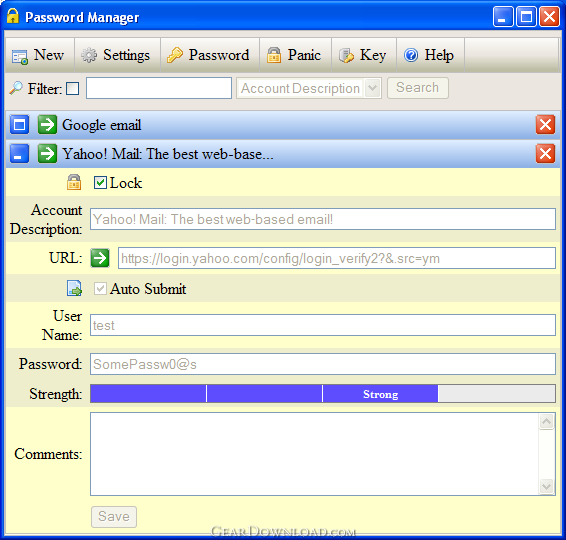Viewport: 566px width, 540px height.
Task: Open the Key toolbar item
Action: [364, 55]
